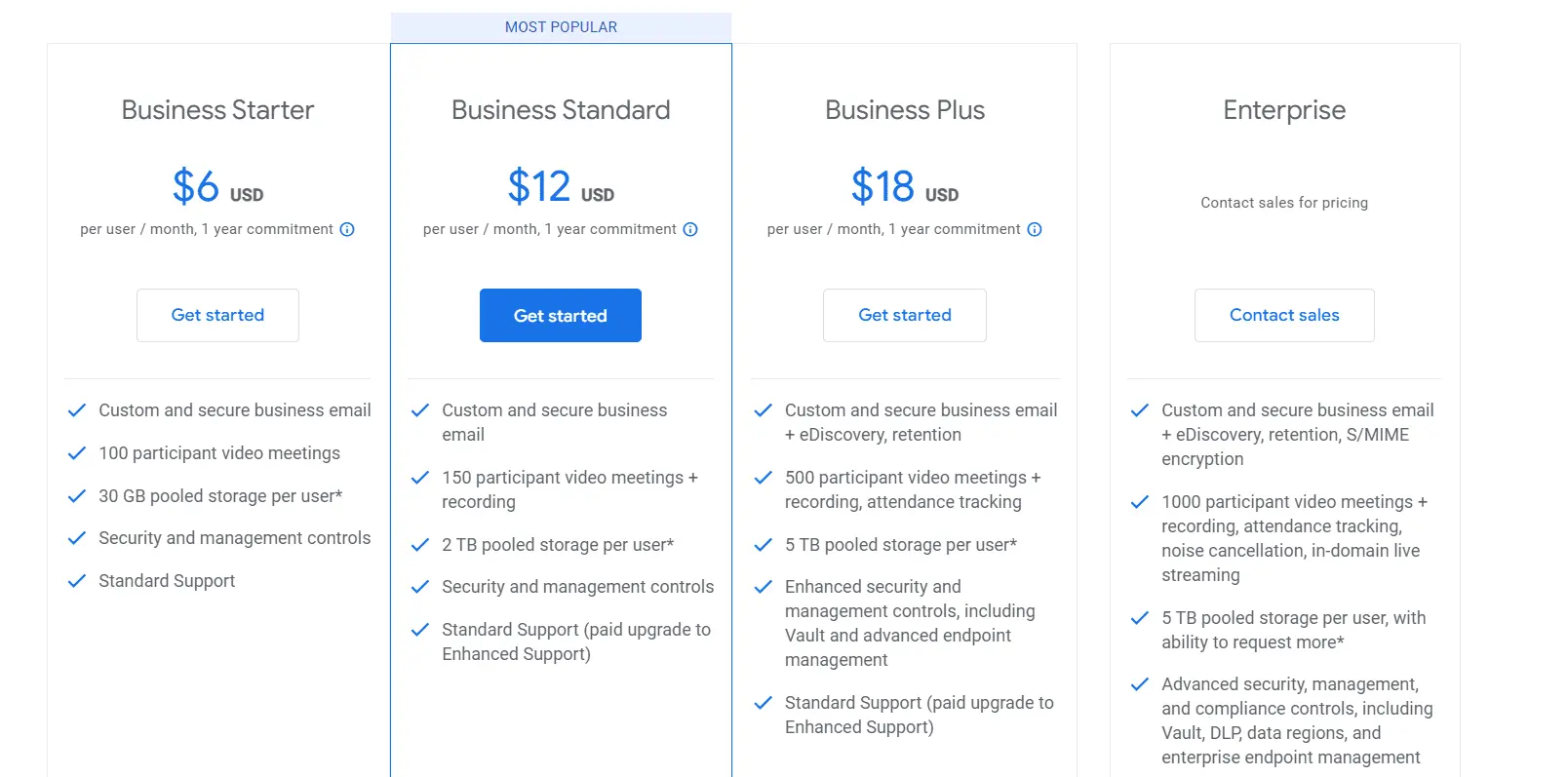This screenshot has width=1568, height=777.
Task: Select Get started for Business Starter
Action: [x=217, y=315]
